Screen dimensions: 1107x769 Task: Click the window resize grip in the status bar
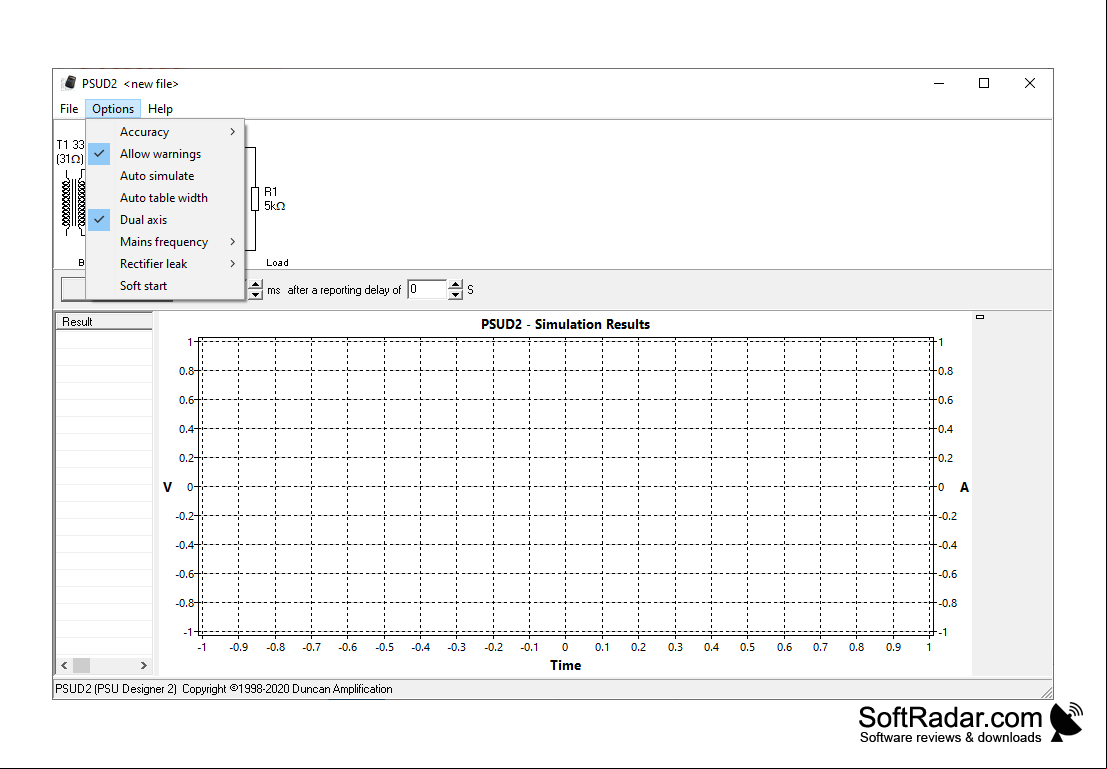click(x=1046, y=693)
